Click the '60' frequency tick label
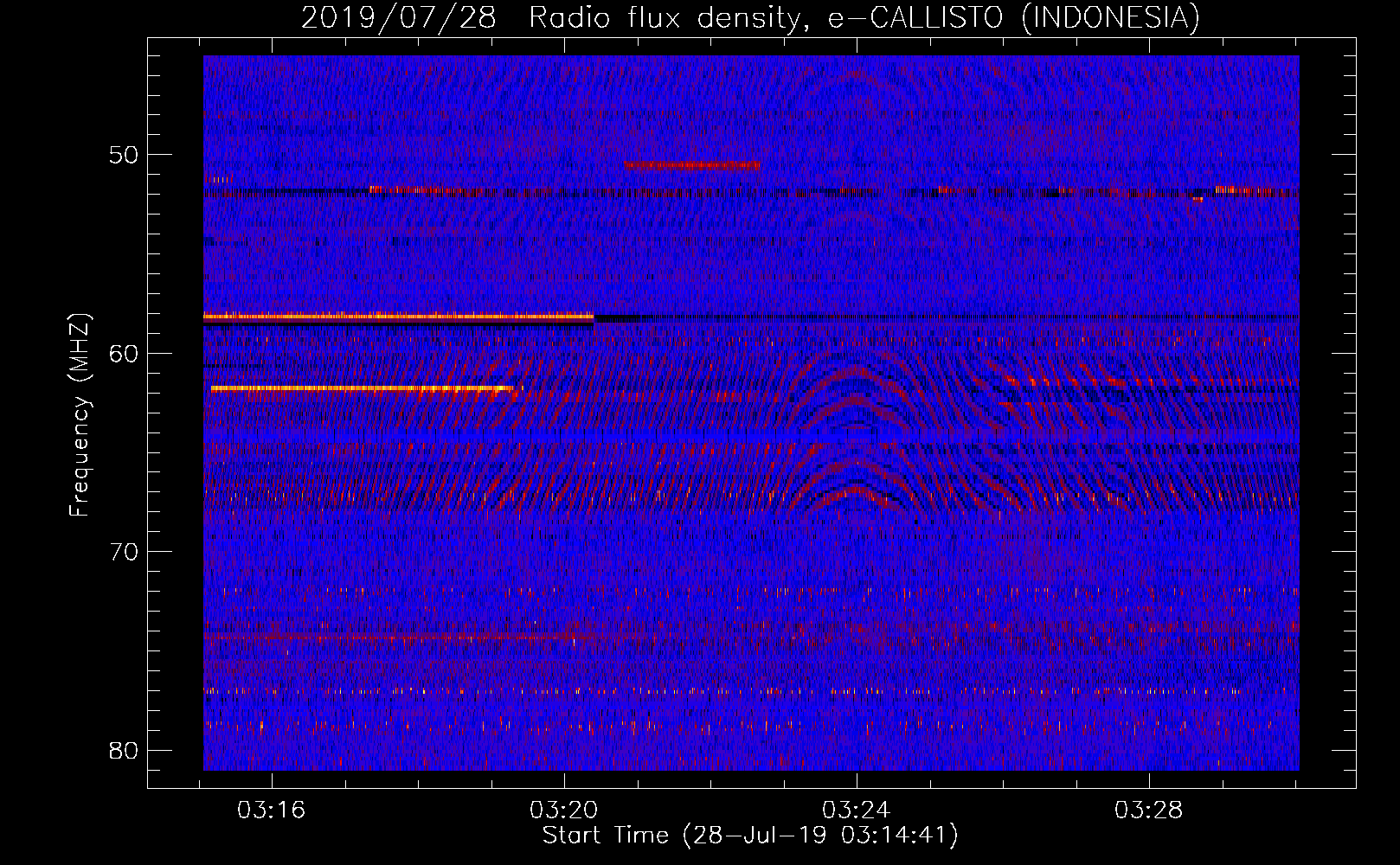The height and width of the screenshot is (865, 1400). pyautogui.click(x=124, y=353)
